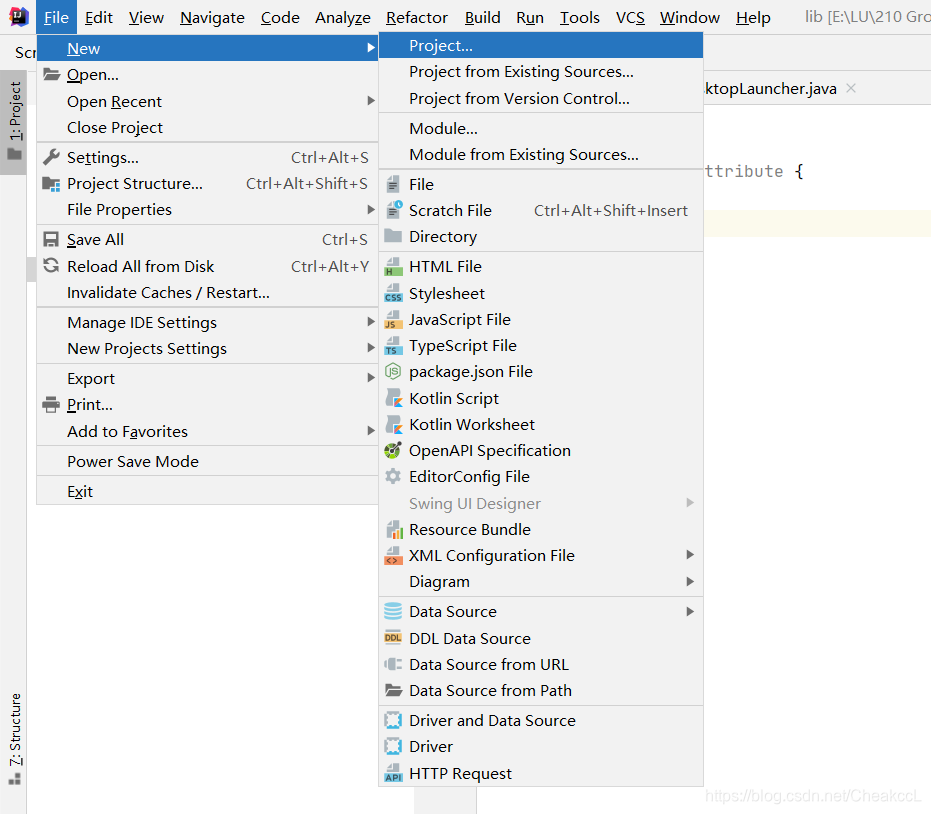Switch to the DesktopLauncher.java tab
931x814 pixels.
point(771,88)
